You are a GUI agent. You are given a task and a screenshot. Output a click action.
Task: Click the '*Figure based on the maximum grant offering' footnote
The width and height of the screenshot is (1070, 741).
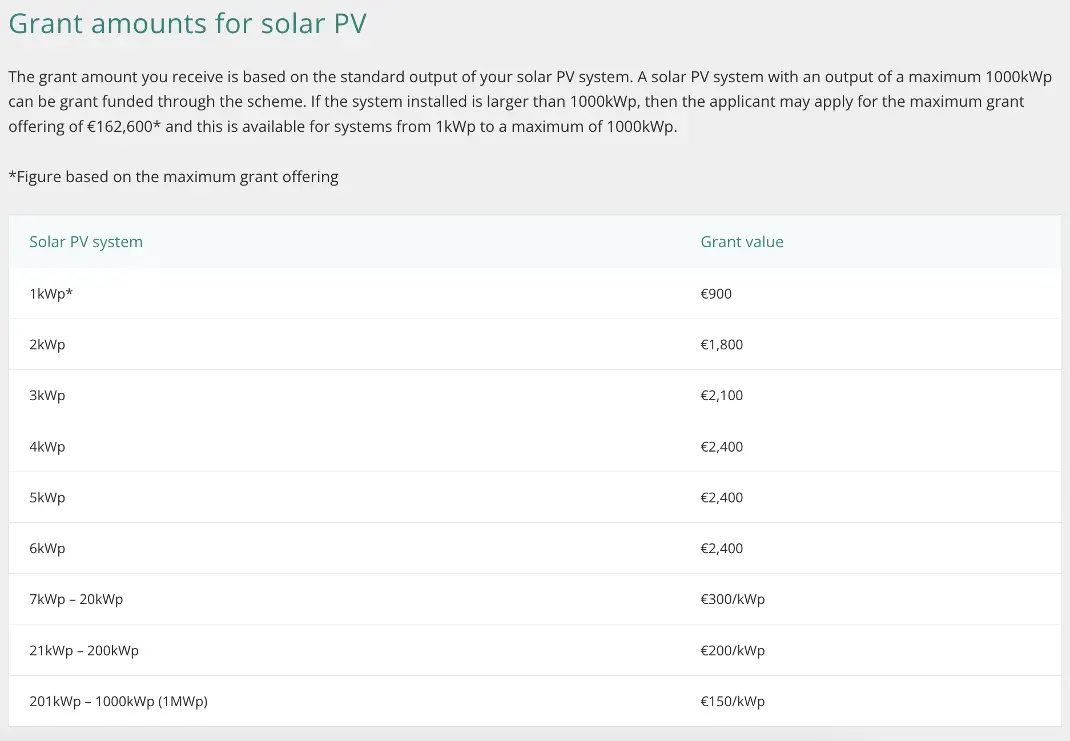[x=173, y=177]
